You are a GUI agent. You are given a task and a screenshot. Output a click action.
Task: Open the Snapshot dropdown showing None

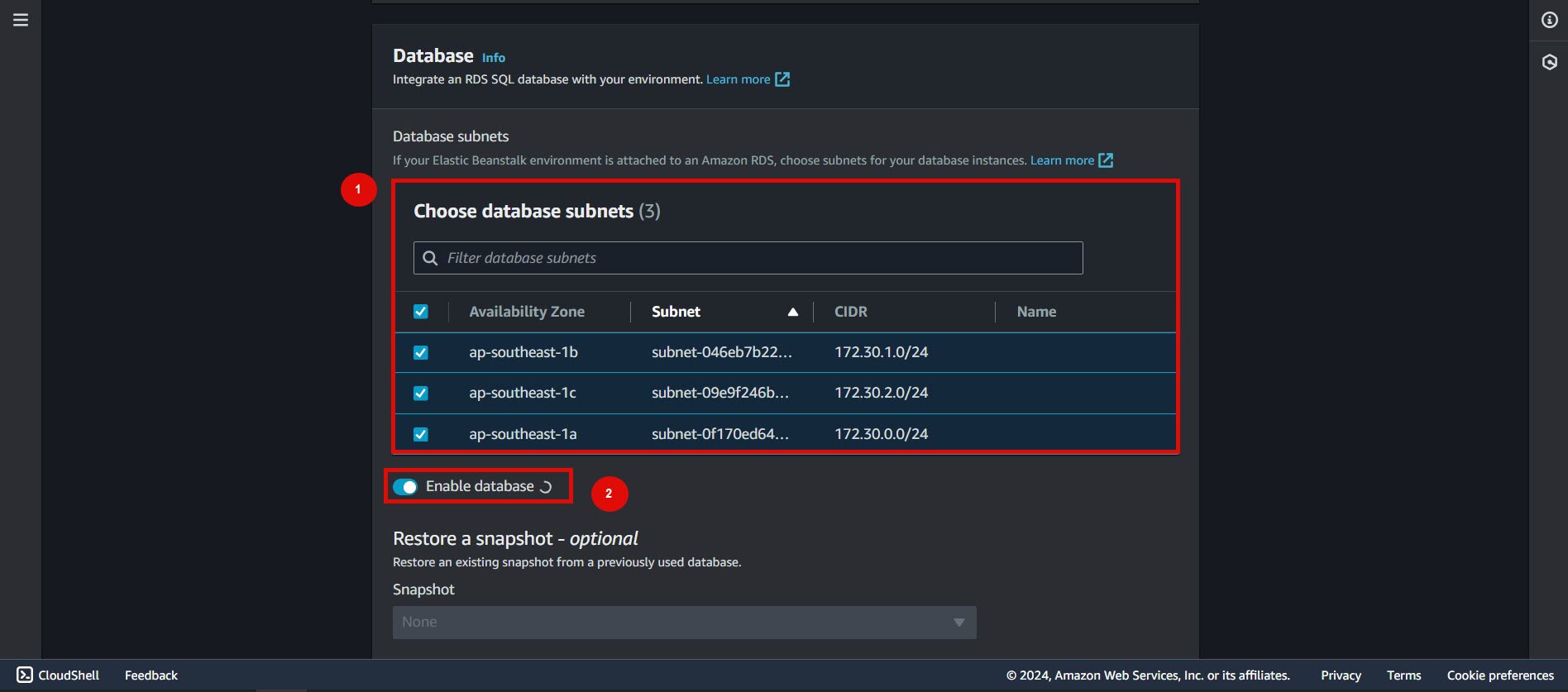(x=684, y=622)
